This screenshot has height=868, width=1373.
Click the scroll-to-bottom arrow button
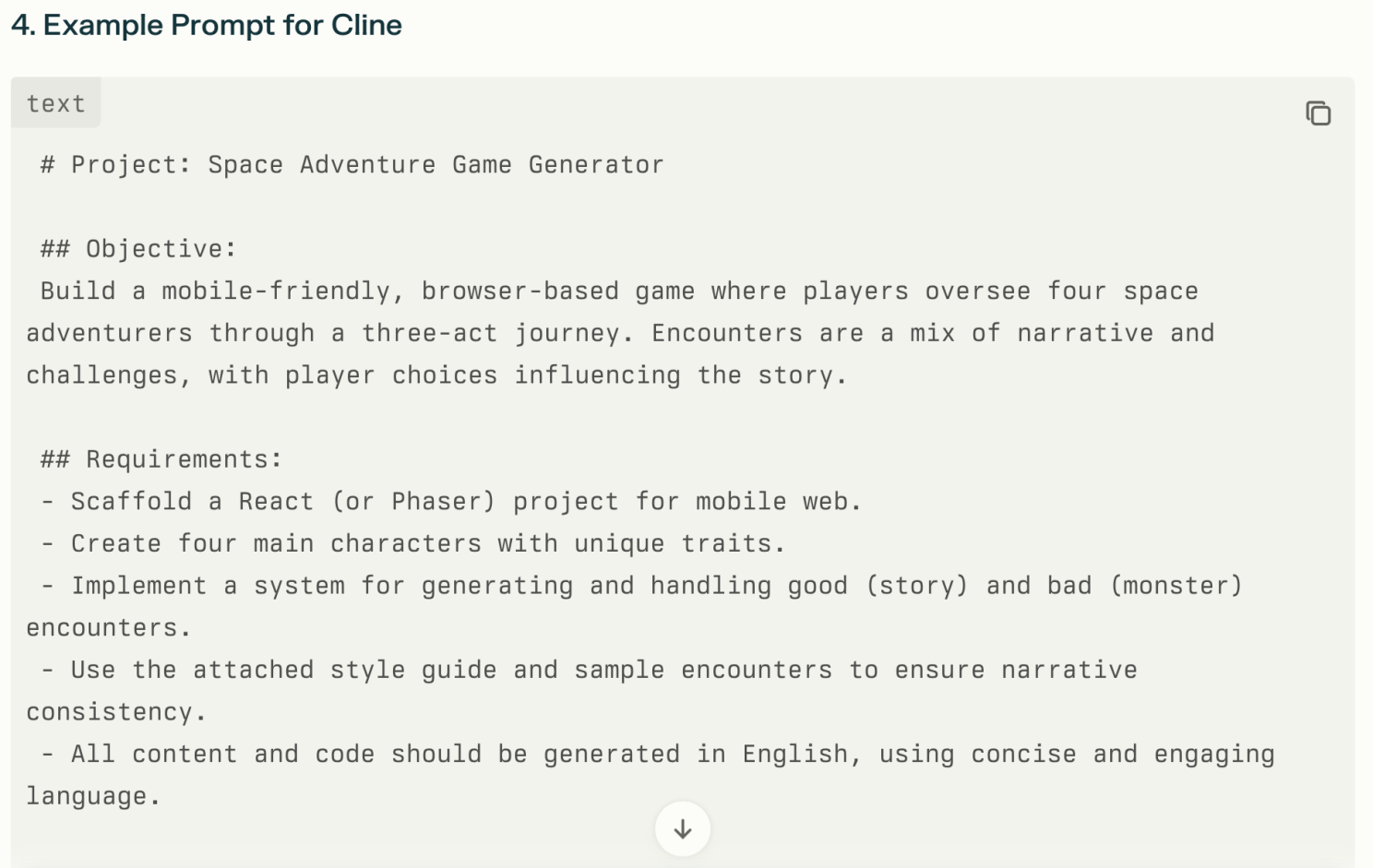tap(683, 828)
